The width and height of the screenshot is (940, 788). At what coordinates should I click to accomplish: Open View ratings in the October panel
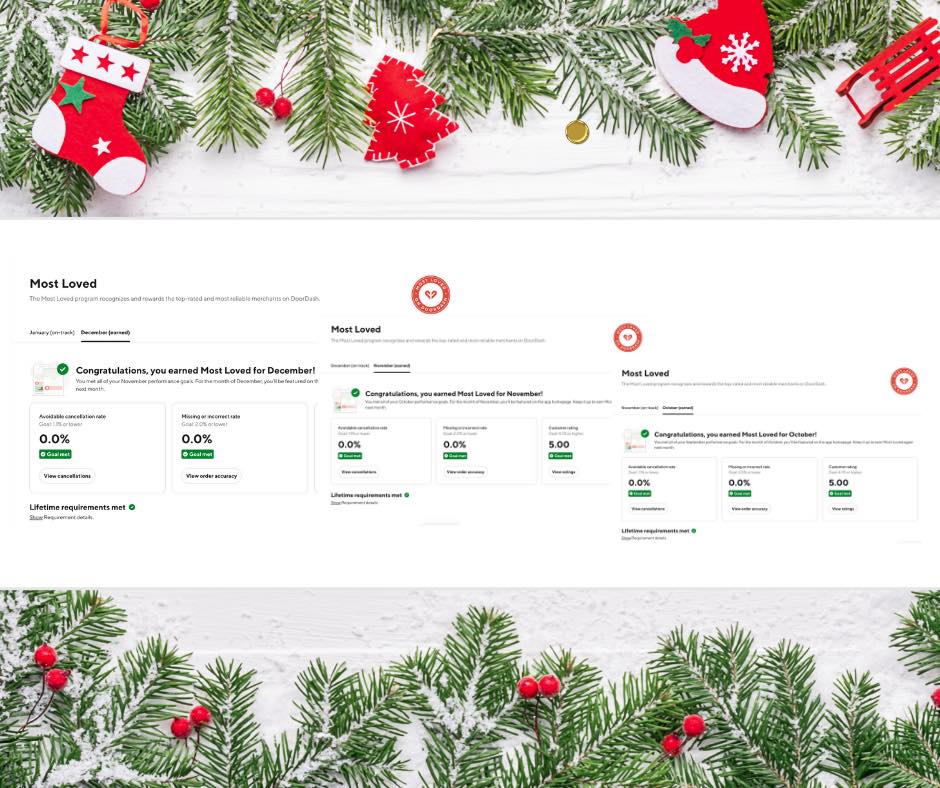[843, 509]
